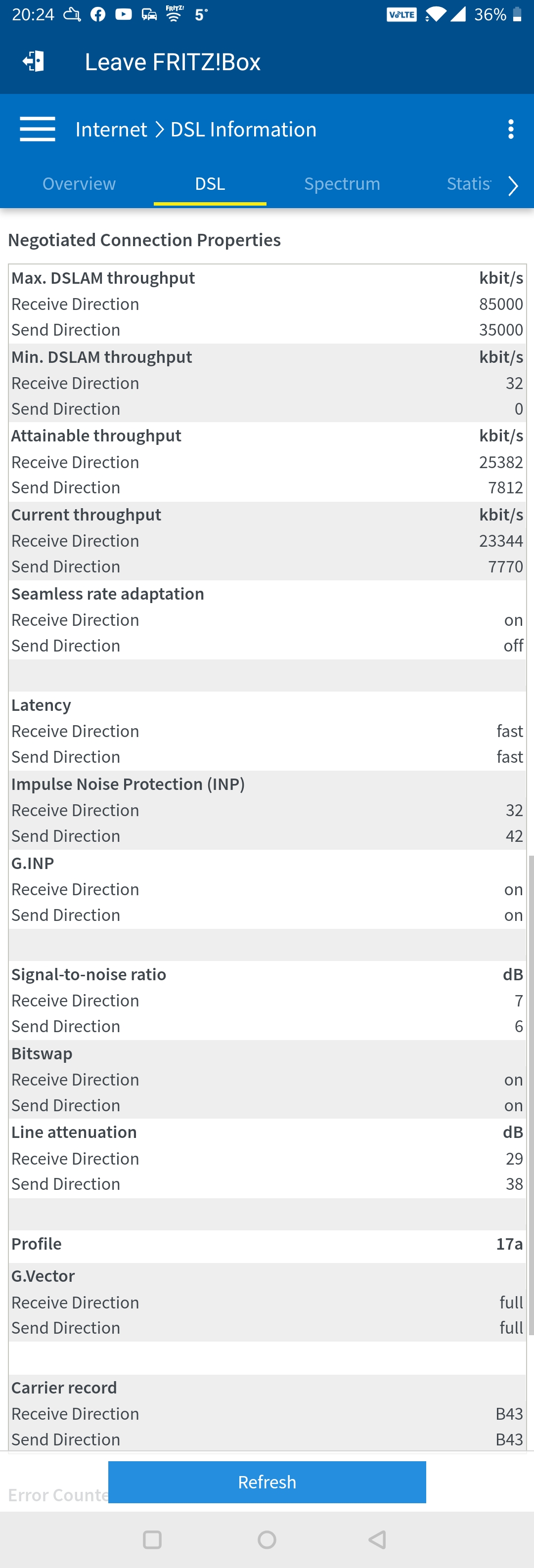The width and height of the screenshot is (534, 1568).
Task: Select the DSL tab
Action: 210,183
